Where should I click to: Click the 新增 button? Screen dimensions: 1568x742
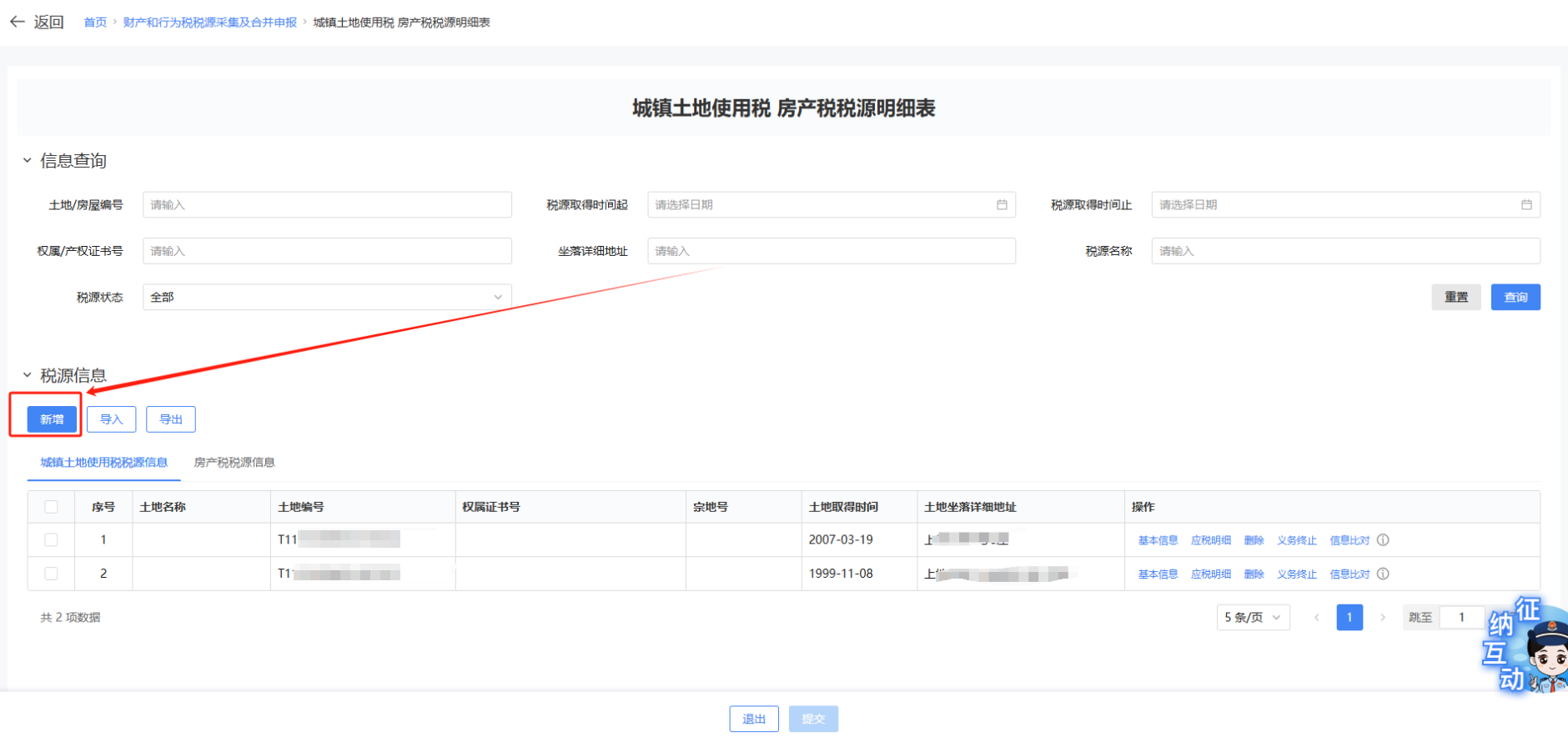[x=52, y=419]
